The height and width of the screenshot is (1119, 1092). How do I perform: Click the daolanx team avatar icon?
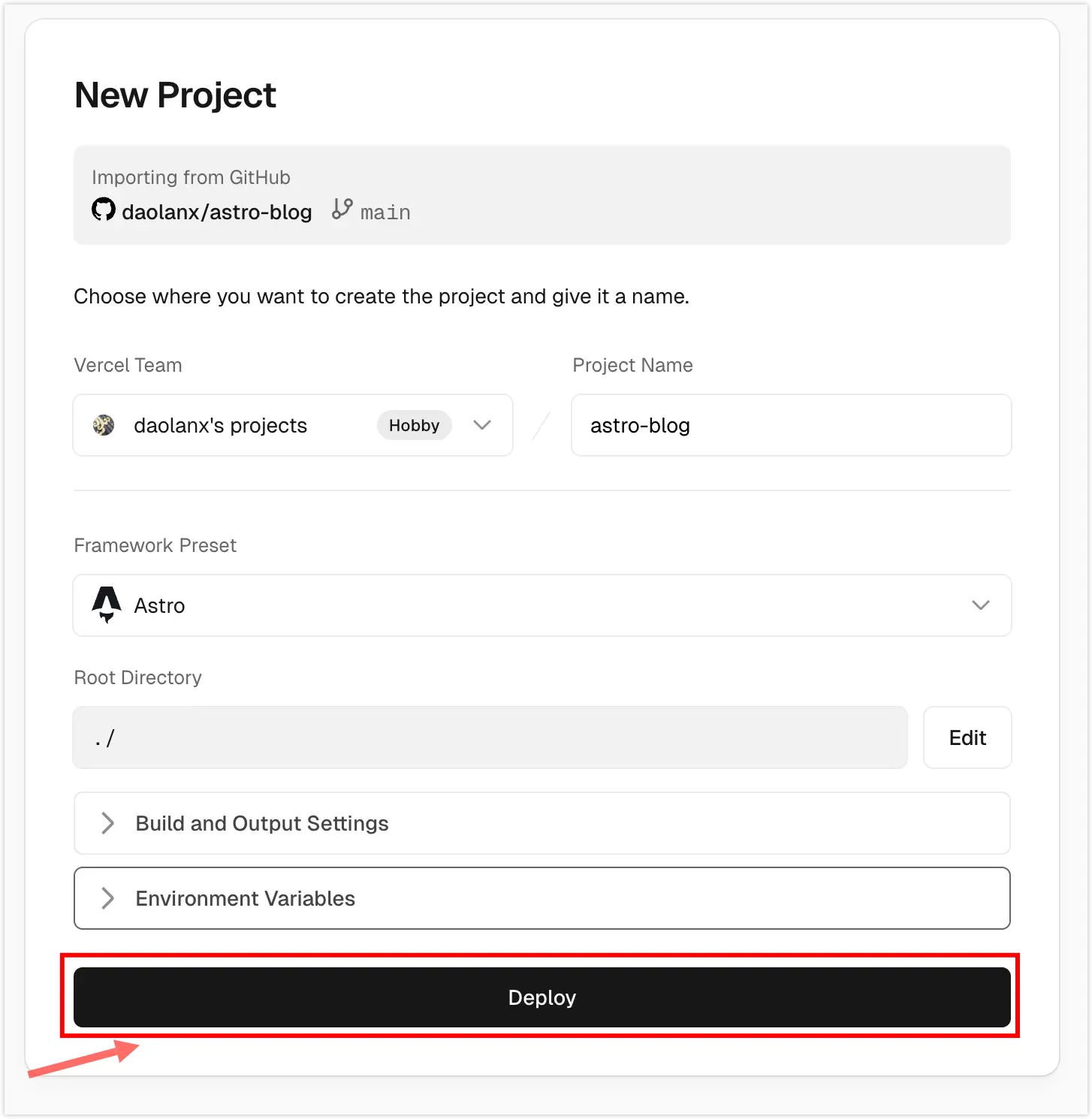pos(104,425)
